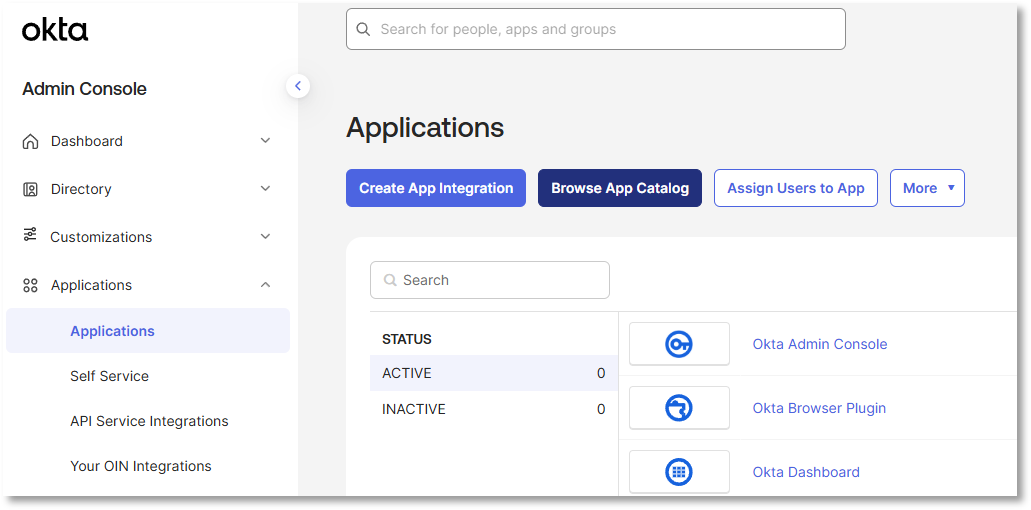The image size is (1031, 510).
Task: Click Assign Users to App button
Action: click(x=796, y=188)
